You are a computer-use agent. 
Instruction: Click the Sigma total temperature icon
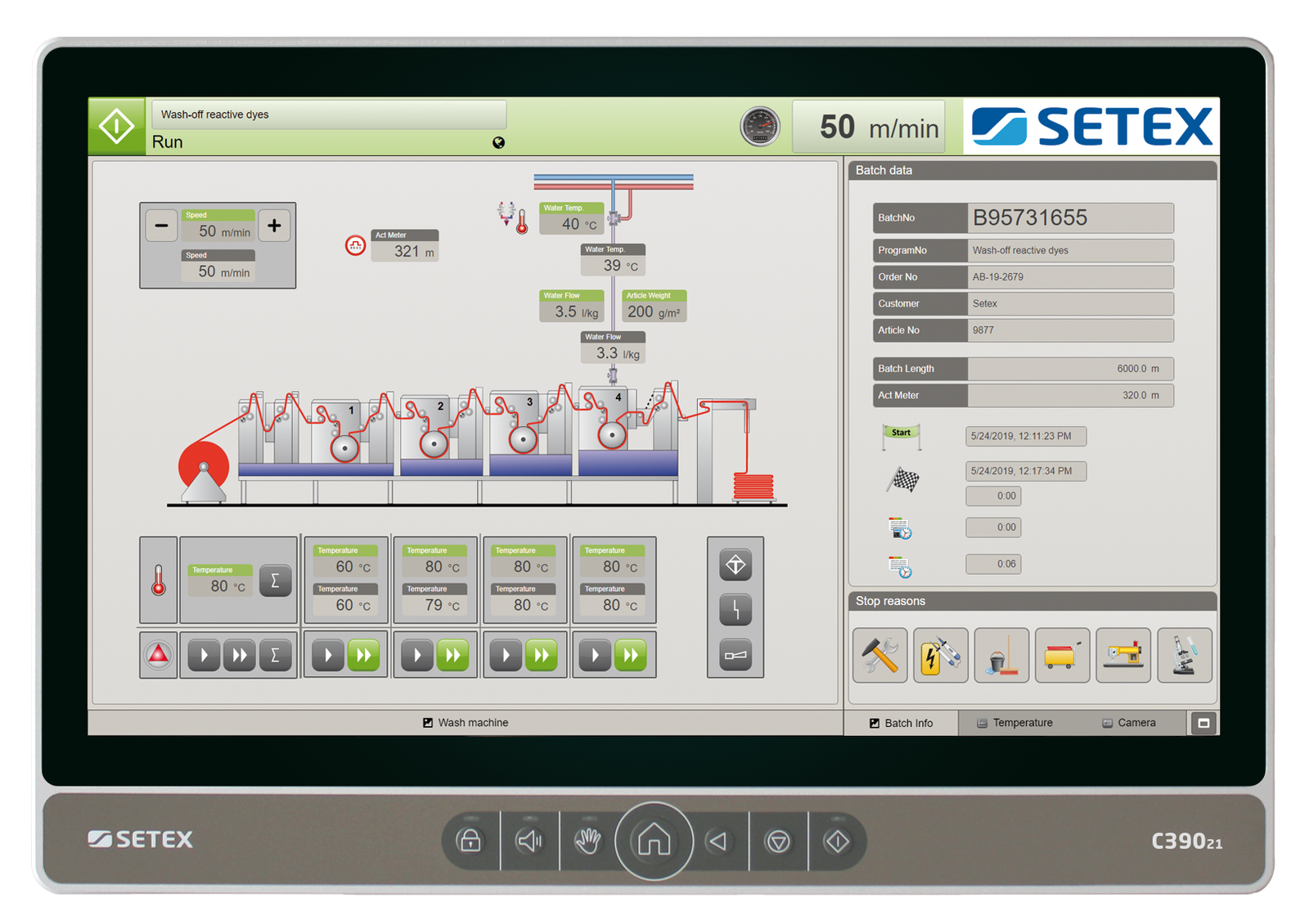point(276,581)
